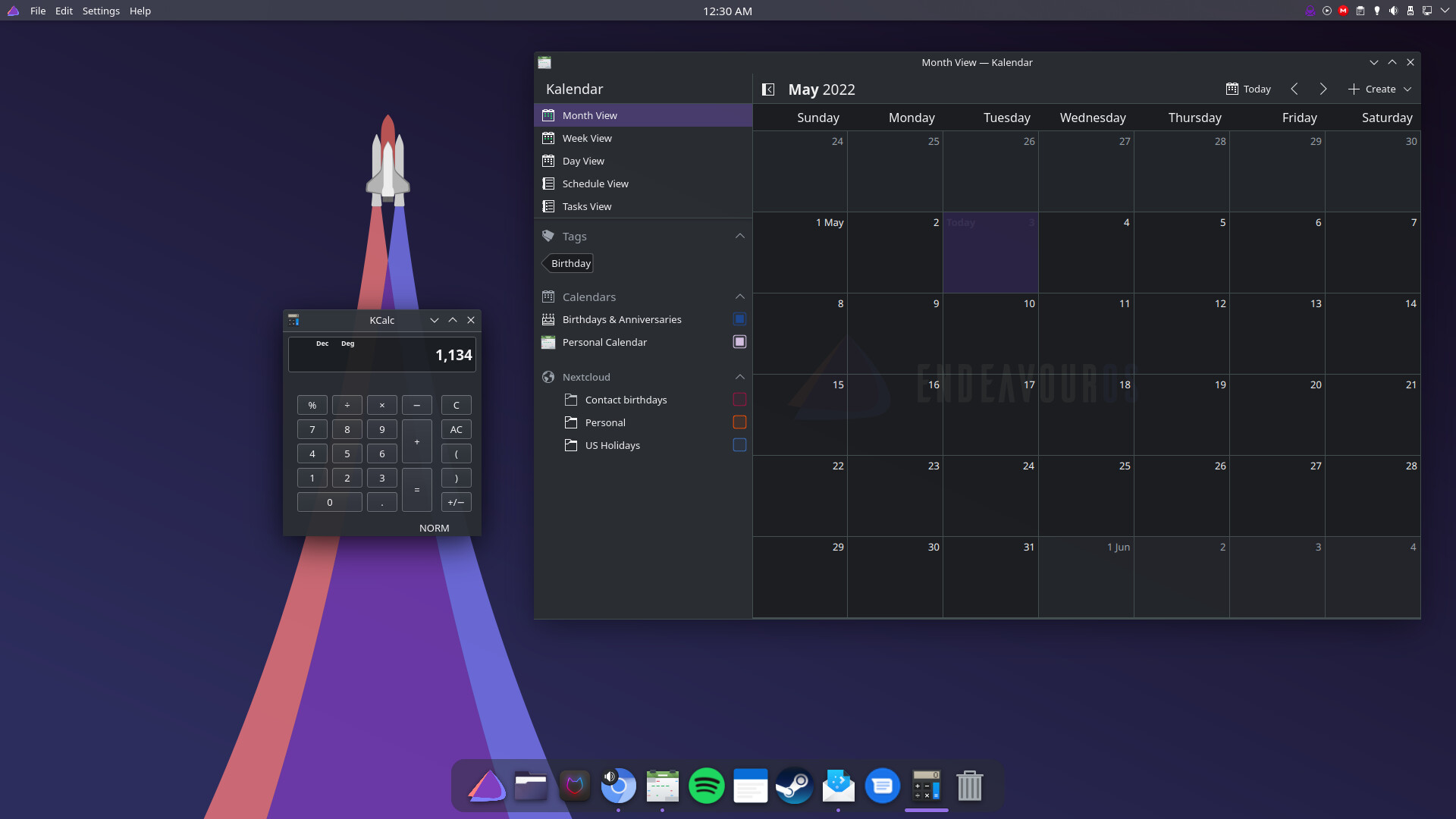Select the Birthday tag

(x=568, y=263)
